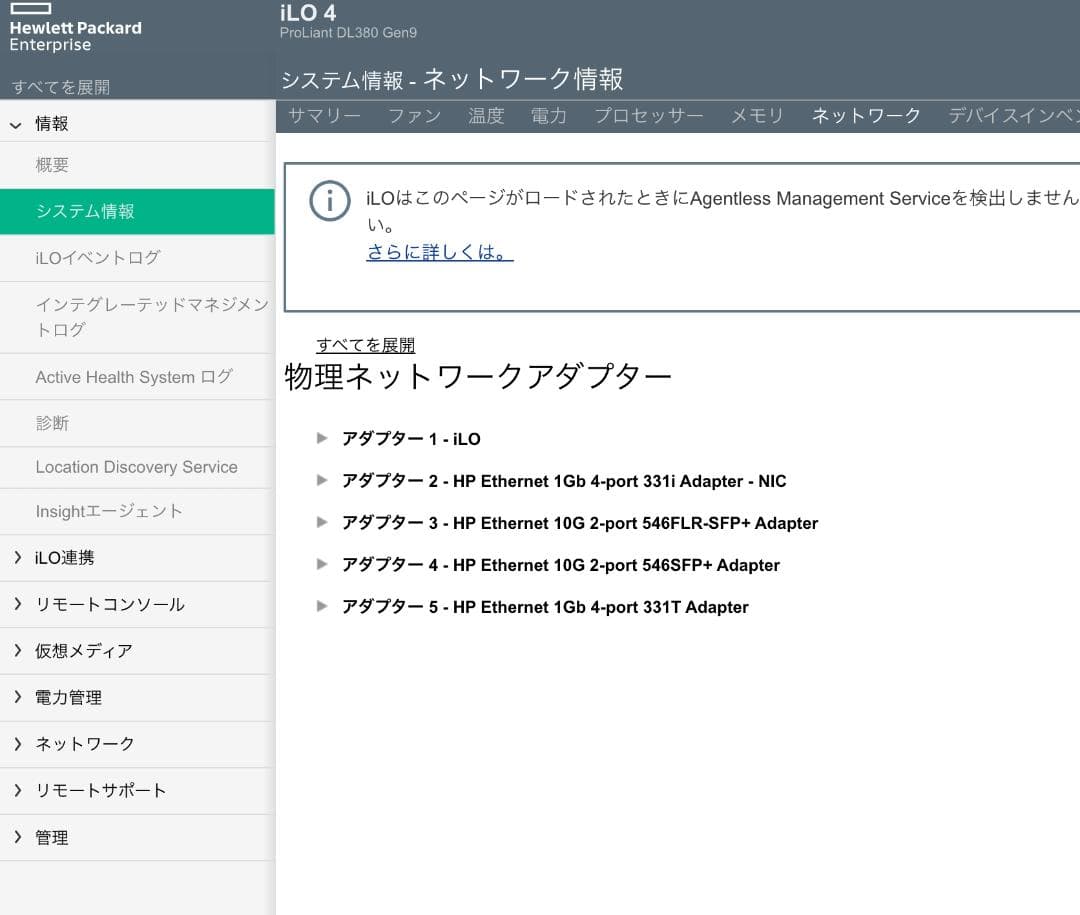
Task: Expand the iLO連携 sidebar section
Action: click(62, 557)
